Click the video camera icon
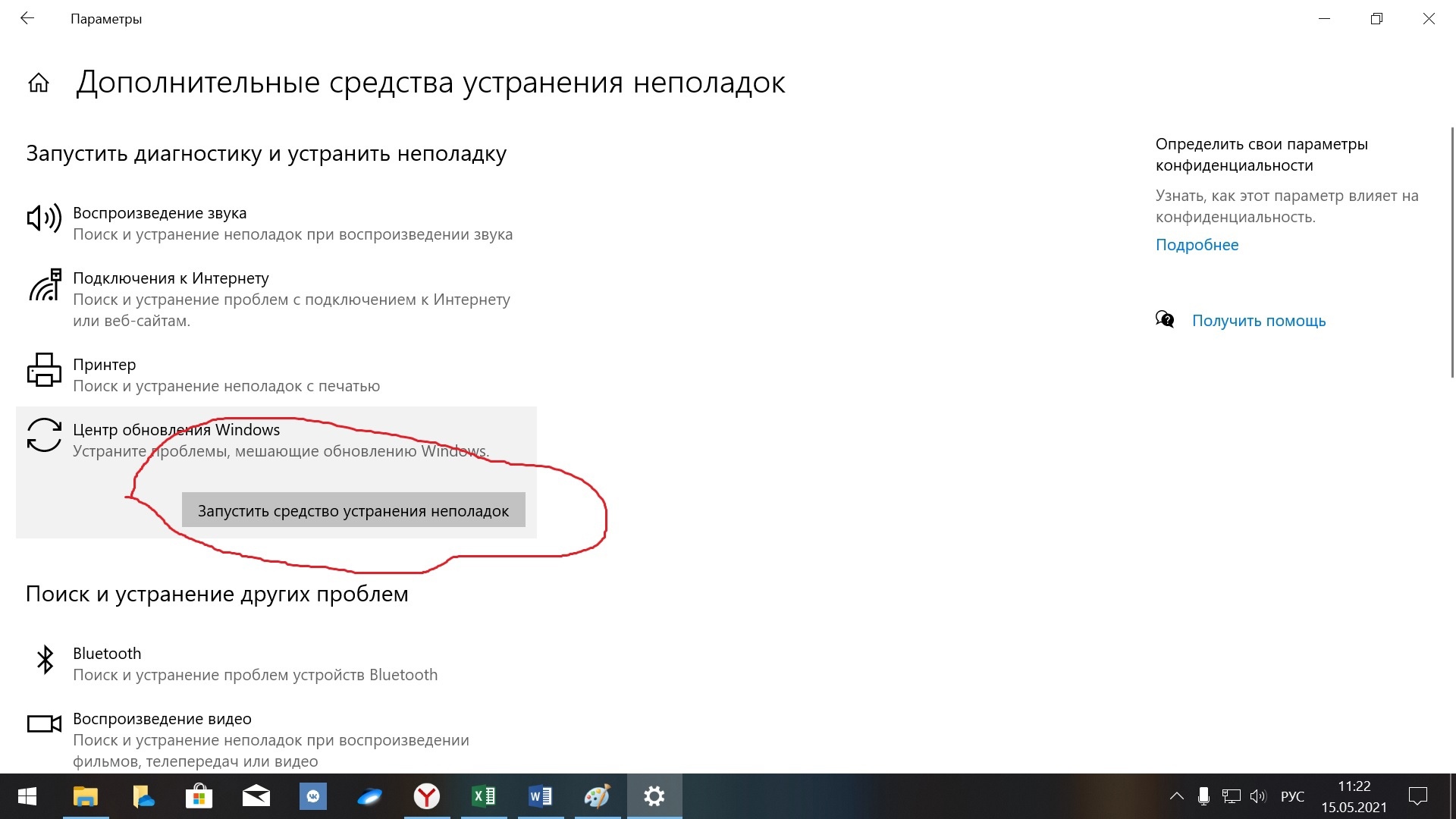 pos(44,724)
